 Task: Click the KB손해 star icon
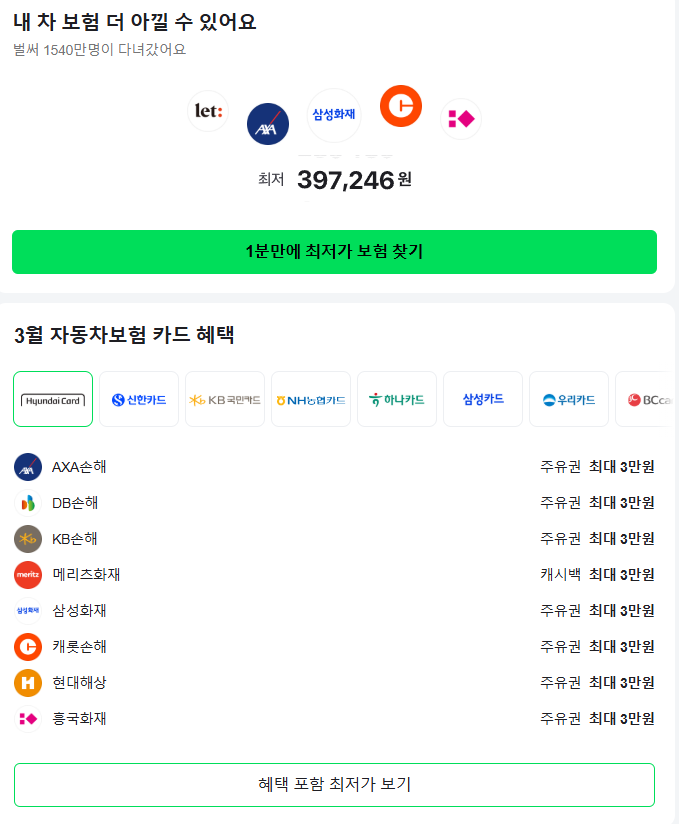coord(29,538)
